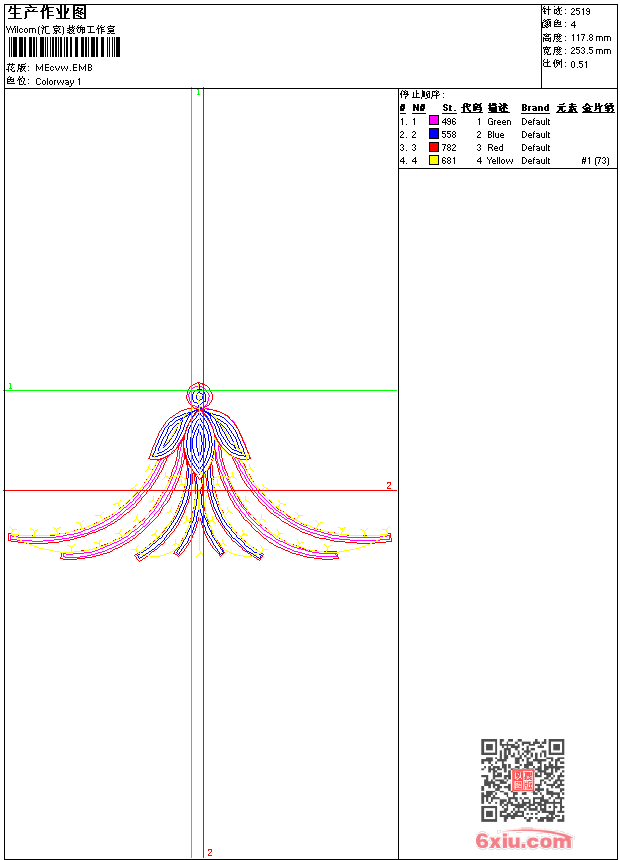
Task: Click the '高度: 117.8 mm' entry
Action: (x=577, y=38)
